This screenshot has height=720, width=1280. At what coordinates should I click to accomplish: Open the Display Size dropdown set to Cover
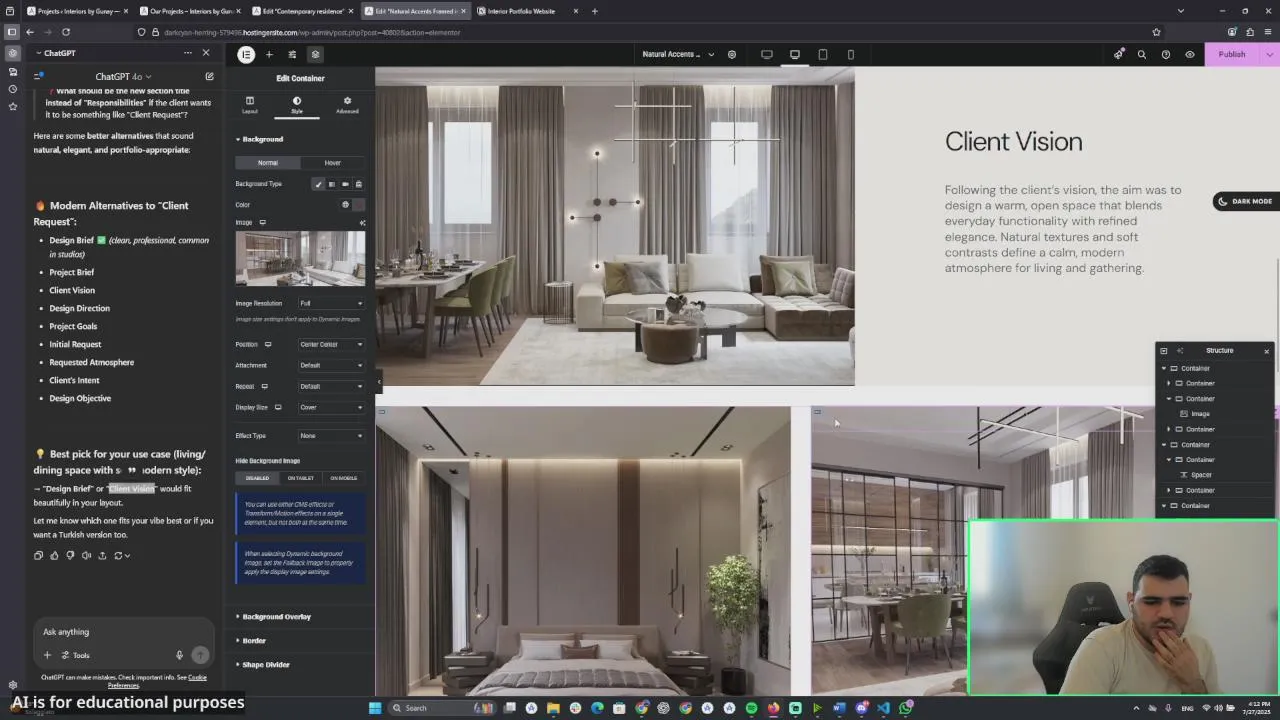[x=332, y=407]
